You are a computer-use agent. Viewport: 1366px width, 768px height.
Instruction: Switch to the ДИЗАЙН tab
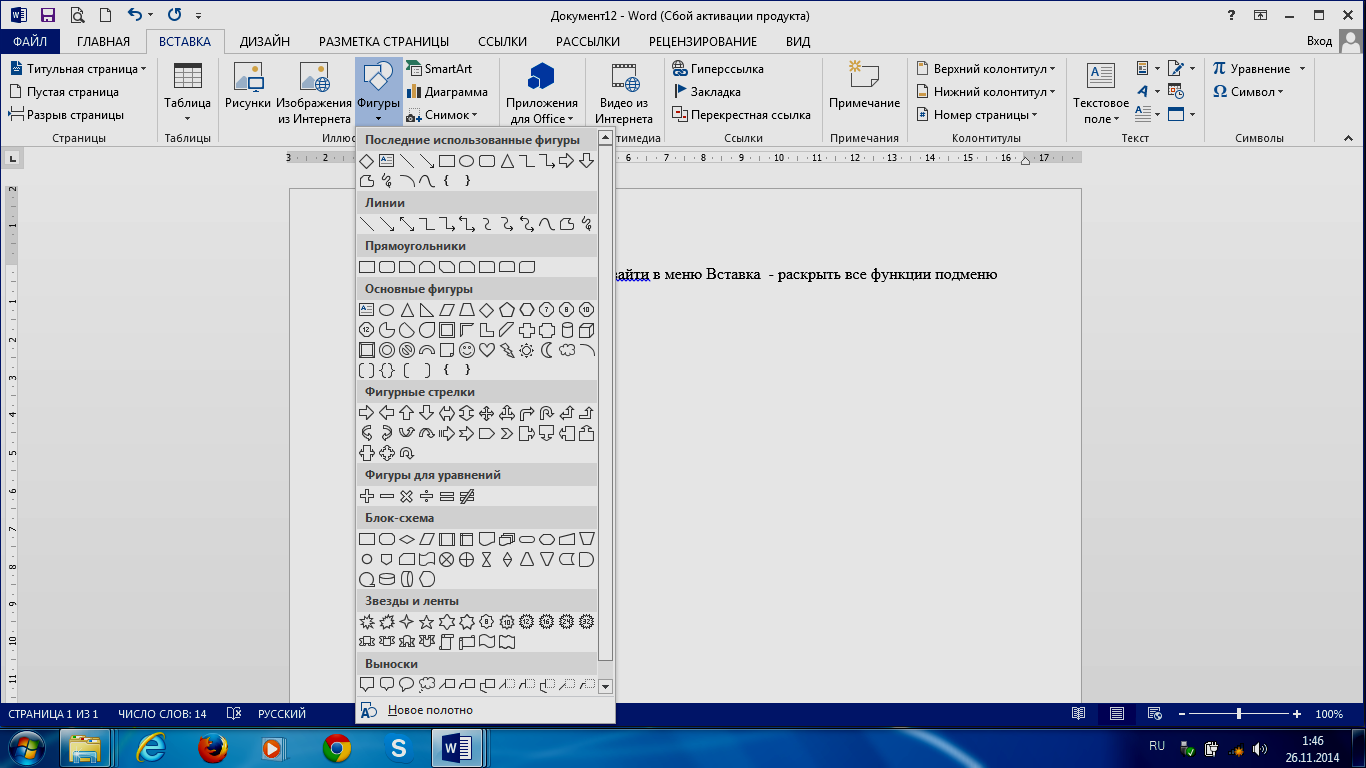tap(265, 41)
